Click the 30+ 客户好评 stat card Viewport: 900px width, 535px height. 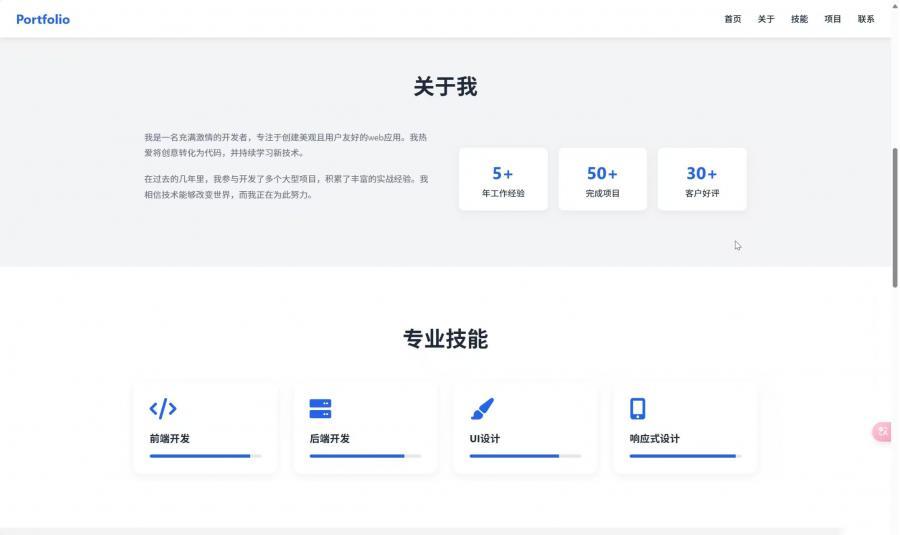click(702, 180)
